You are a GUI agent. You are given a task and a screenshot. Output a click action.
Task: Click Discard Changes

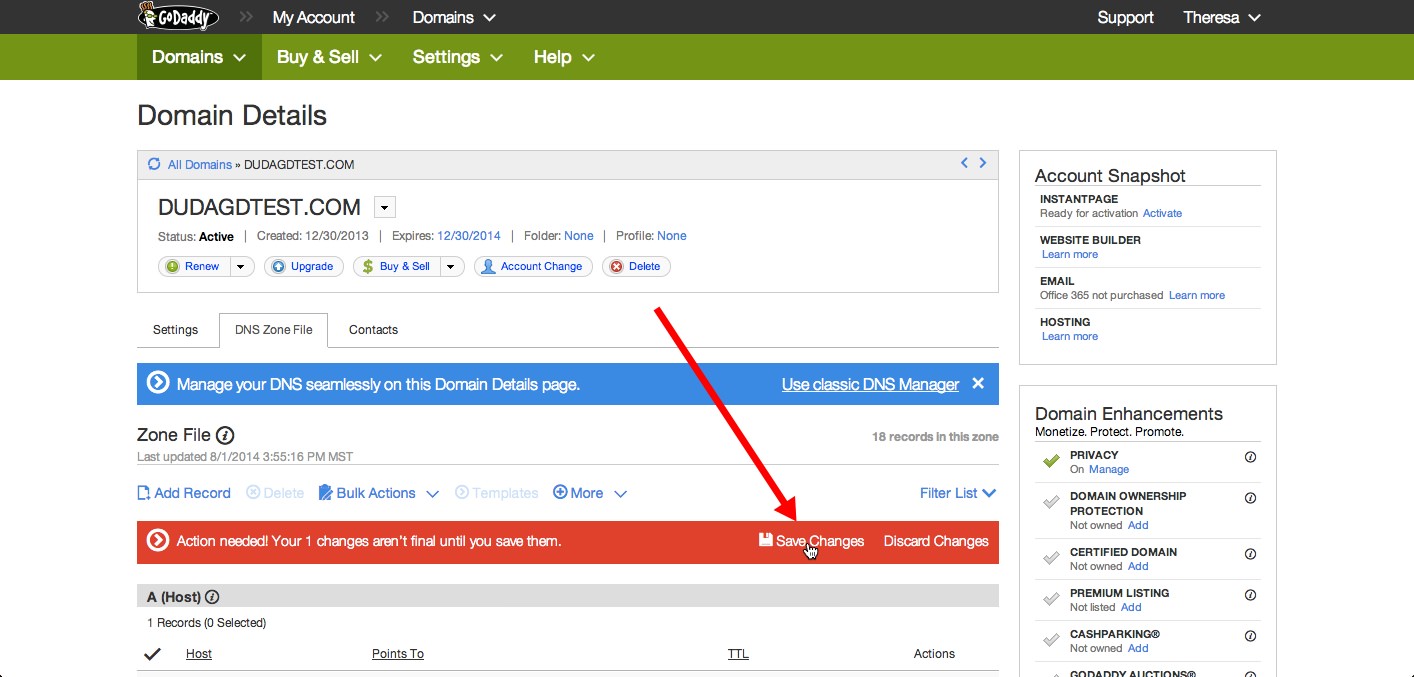[x=936, y=541]
